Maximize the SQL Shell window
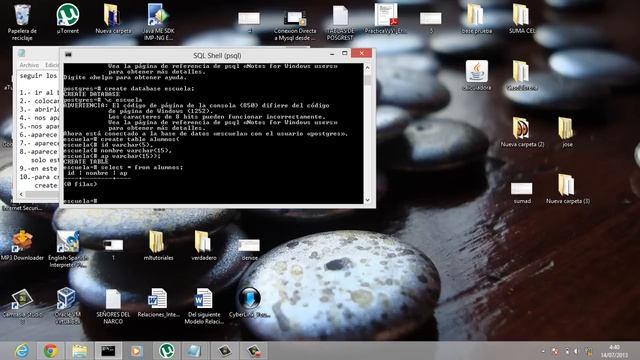Viewport: 640px width, 360px height. click(344, 53)
